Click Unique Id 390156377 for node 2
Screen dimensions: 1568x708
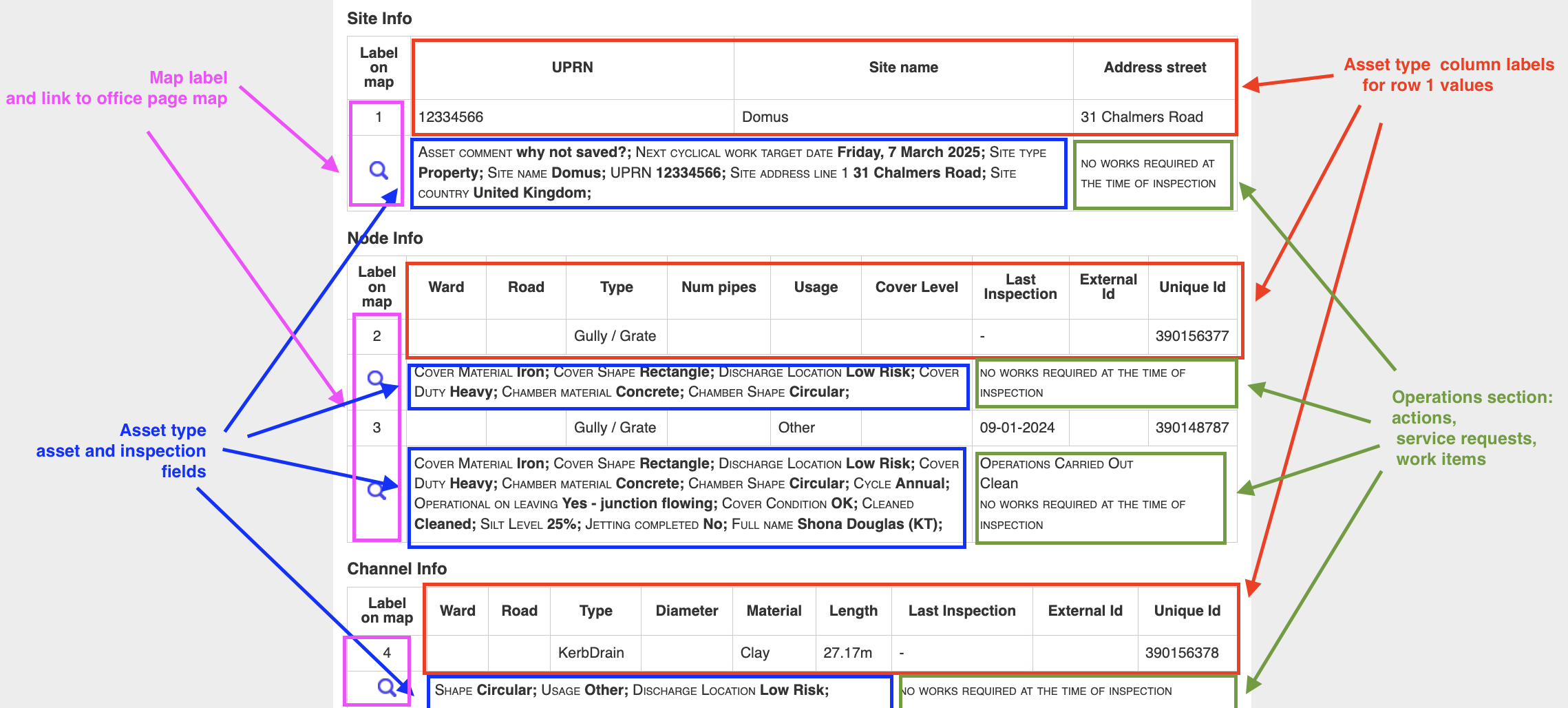coord(1193,335)
